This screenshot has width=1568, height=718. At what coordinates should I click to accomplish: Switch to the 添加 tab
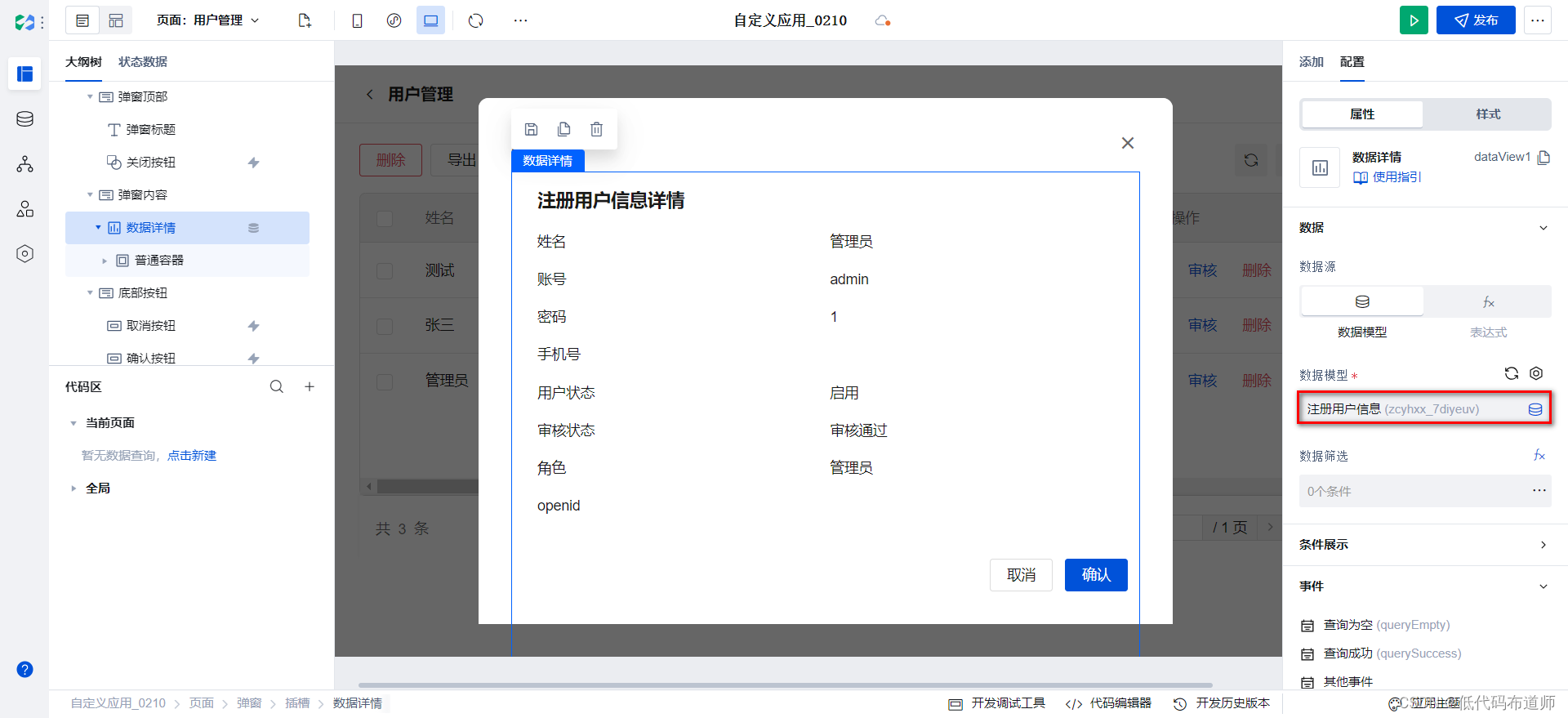click(1312, 62)
